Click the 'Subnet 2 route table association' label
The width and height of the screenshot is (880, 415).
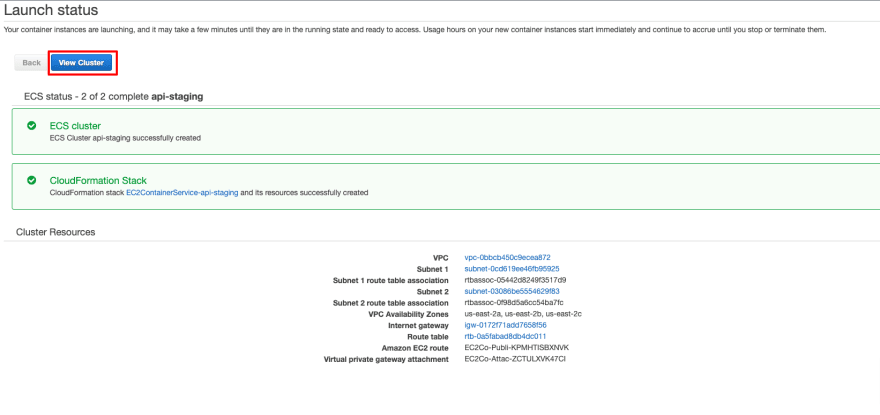tap(391, 303)
